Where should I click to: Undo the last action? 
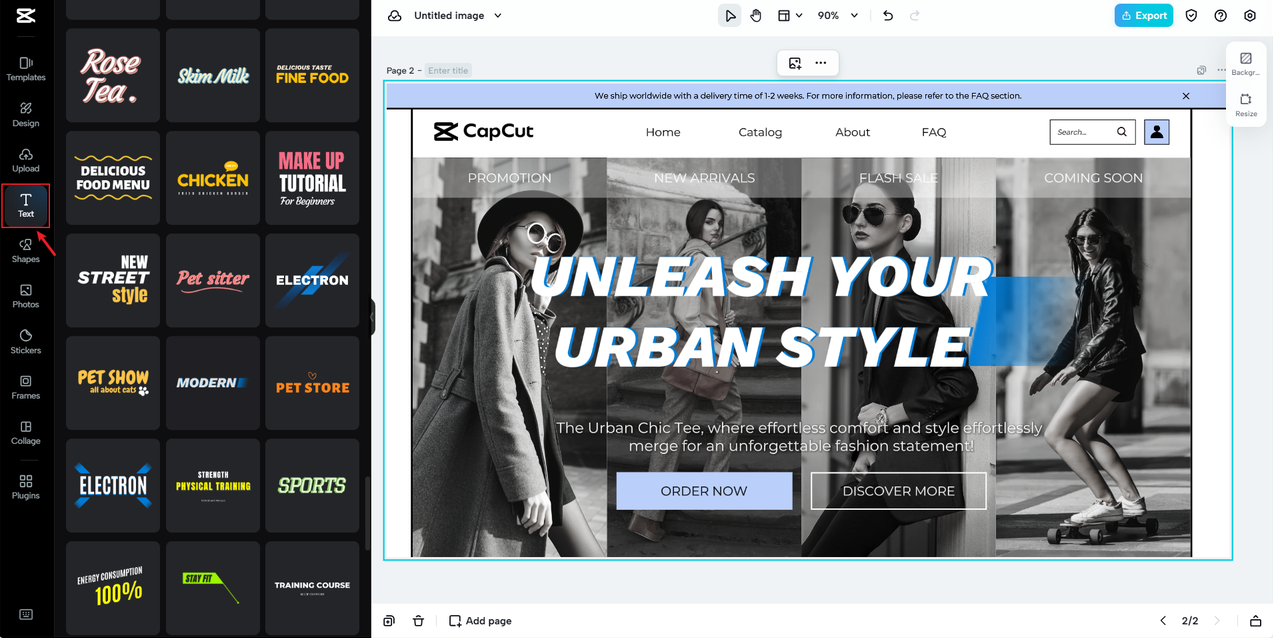point(888,16)
